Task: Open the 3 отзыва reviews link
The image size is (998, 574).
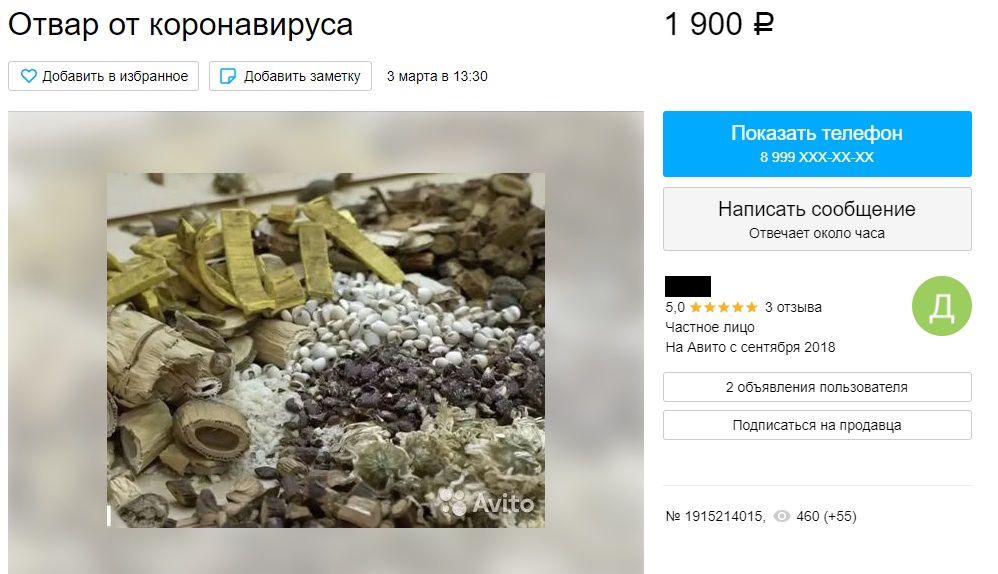Action: pos(793,307)
